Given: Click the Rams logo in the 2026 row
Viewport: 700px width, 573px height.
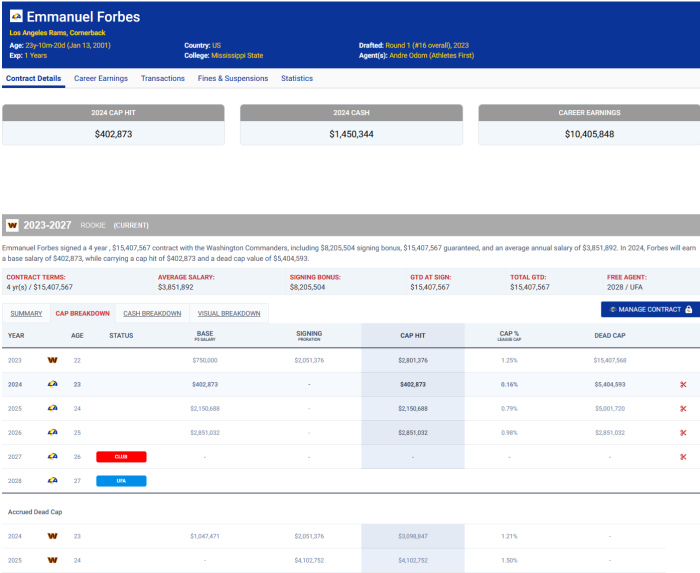Looking at the screenshot, I should [x=53, y=432].
